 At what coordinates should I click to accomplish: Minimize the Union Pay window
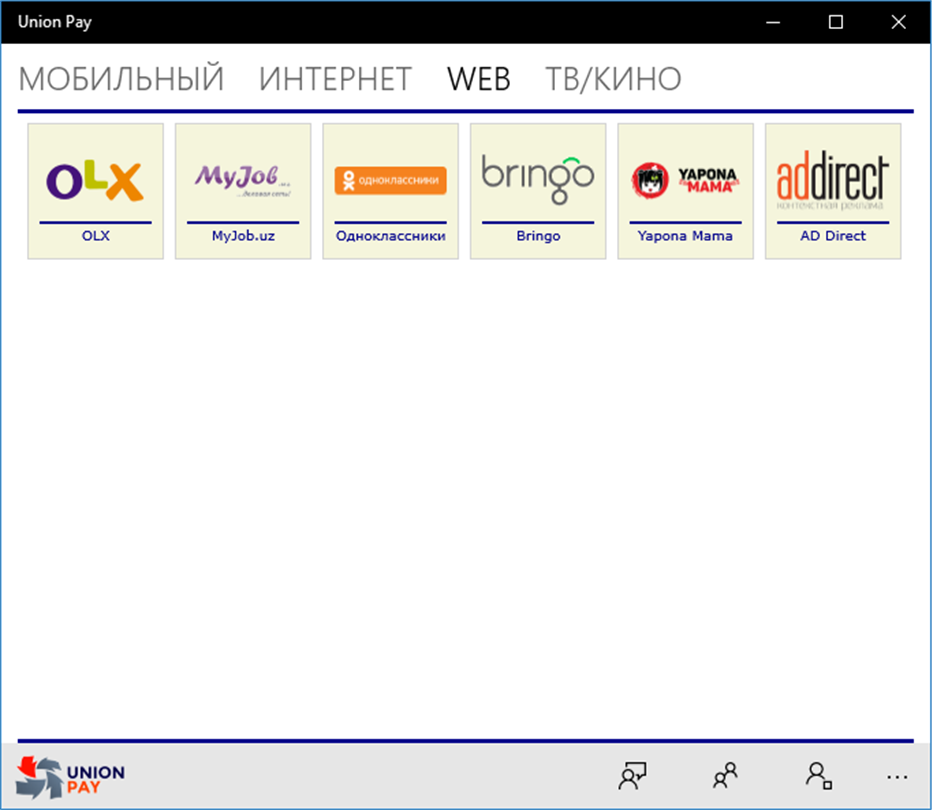(x=773, y=22)
